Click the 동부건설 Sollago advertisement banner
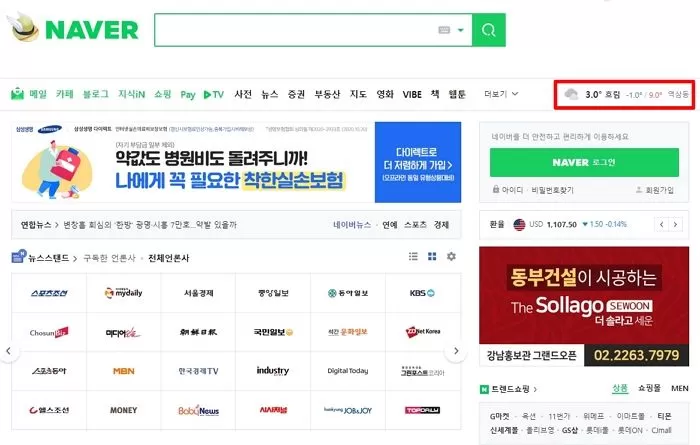Viewport: 700px width, 445px height. [x=584, y=306]
